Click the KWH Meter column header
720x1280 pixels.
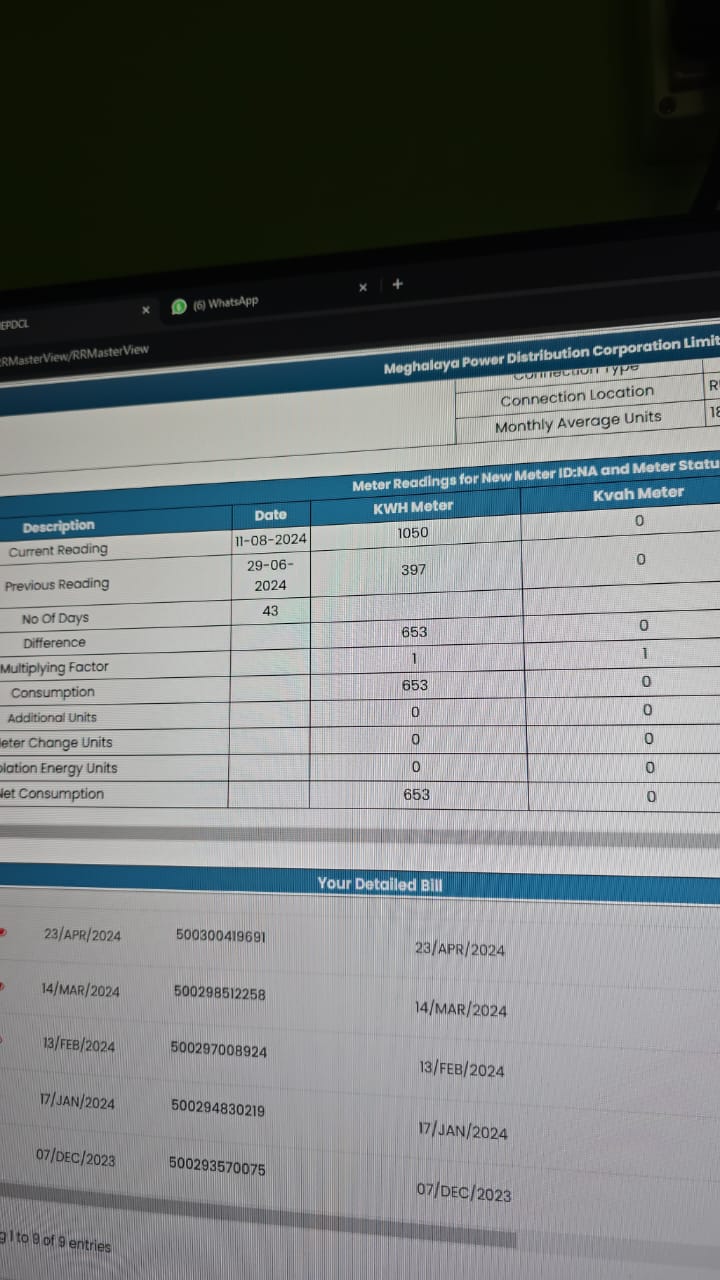pos(413,506)
